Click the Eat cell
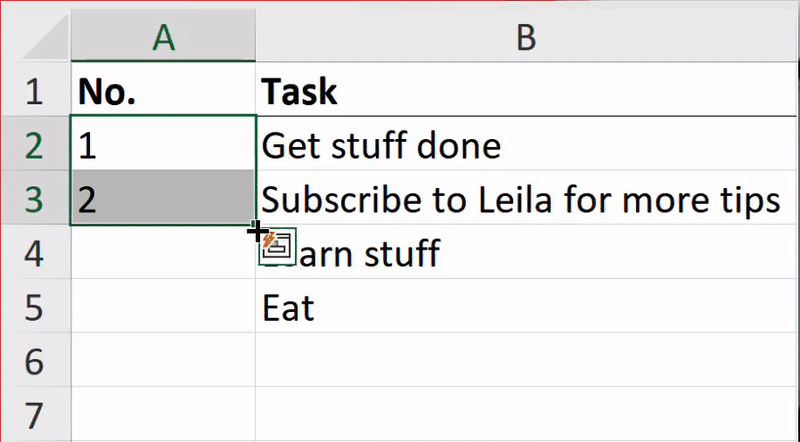 tap(526, 307)
